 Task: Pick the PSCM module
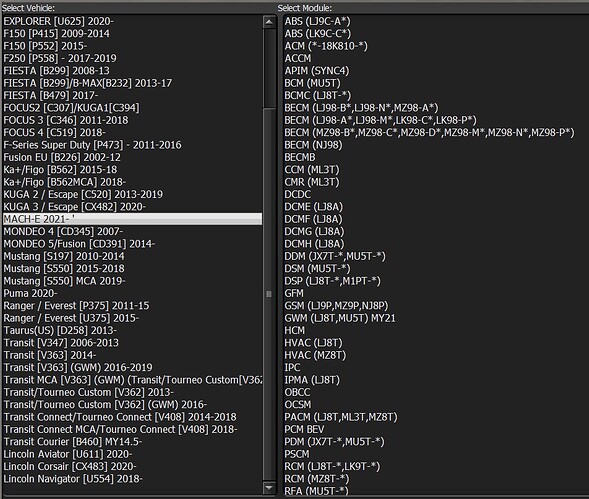297,454
